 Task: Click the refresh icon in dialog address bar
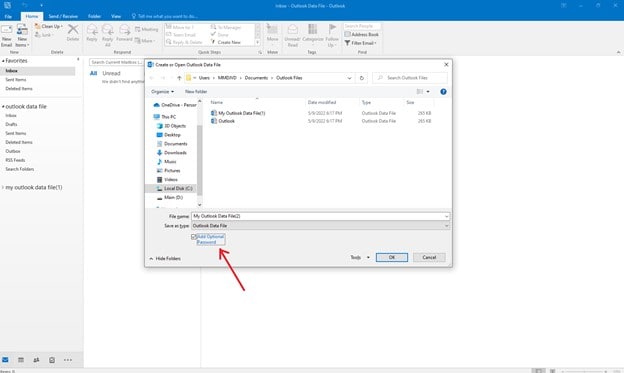(x=362, y=78)
